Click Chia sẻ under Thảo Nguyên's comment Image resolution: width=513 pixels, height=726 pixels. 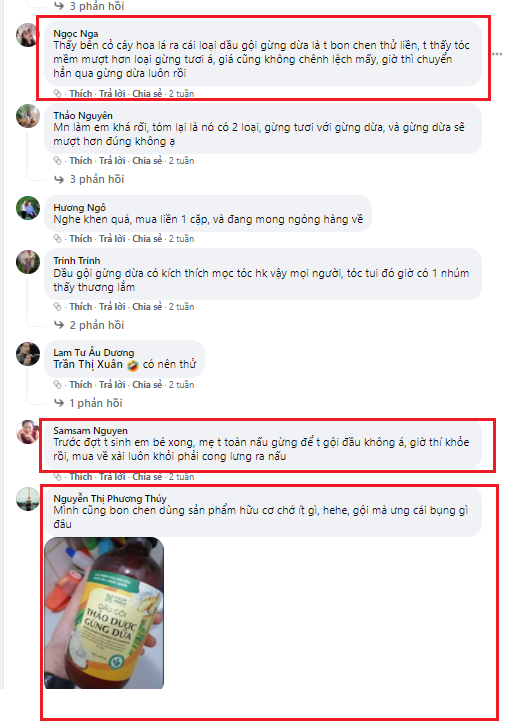147,161
